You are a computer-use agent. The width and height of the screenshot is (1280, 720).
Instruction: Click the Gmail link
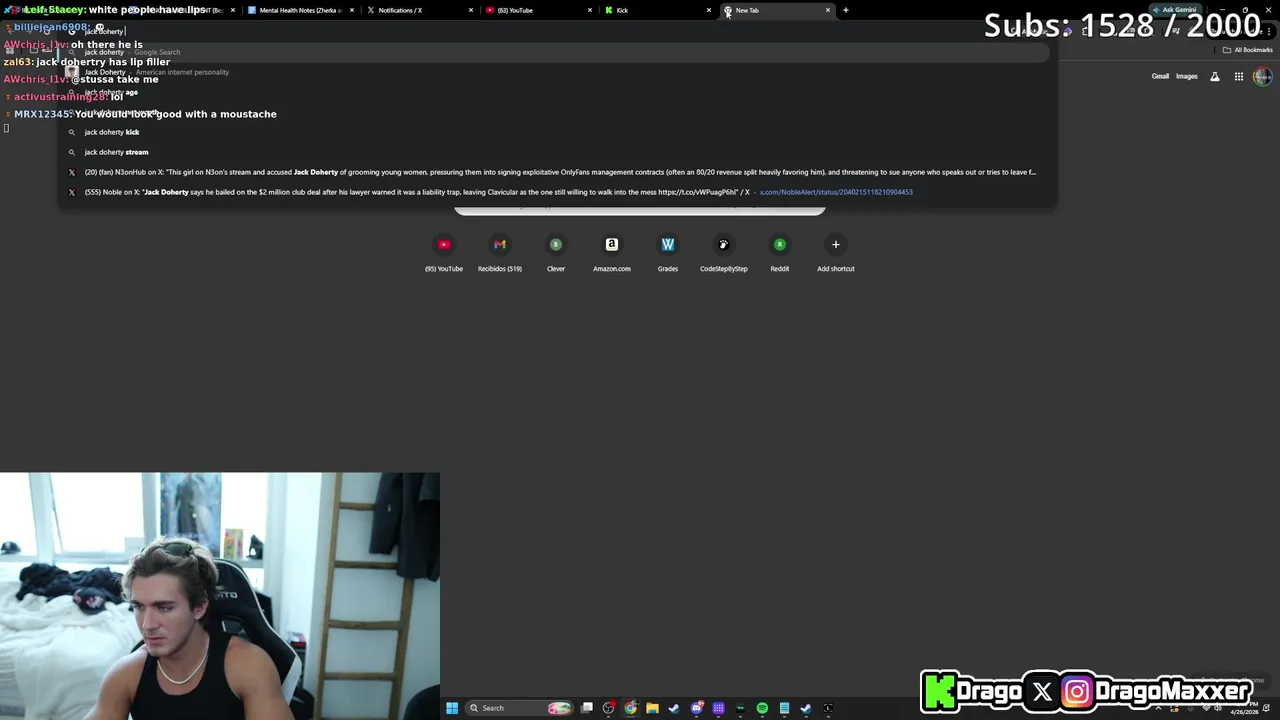tap(1160, 76)
